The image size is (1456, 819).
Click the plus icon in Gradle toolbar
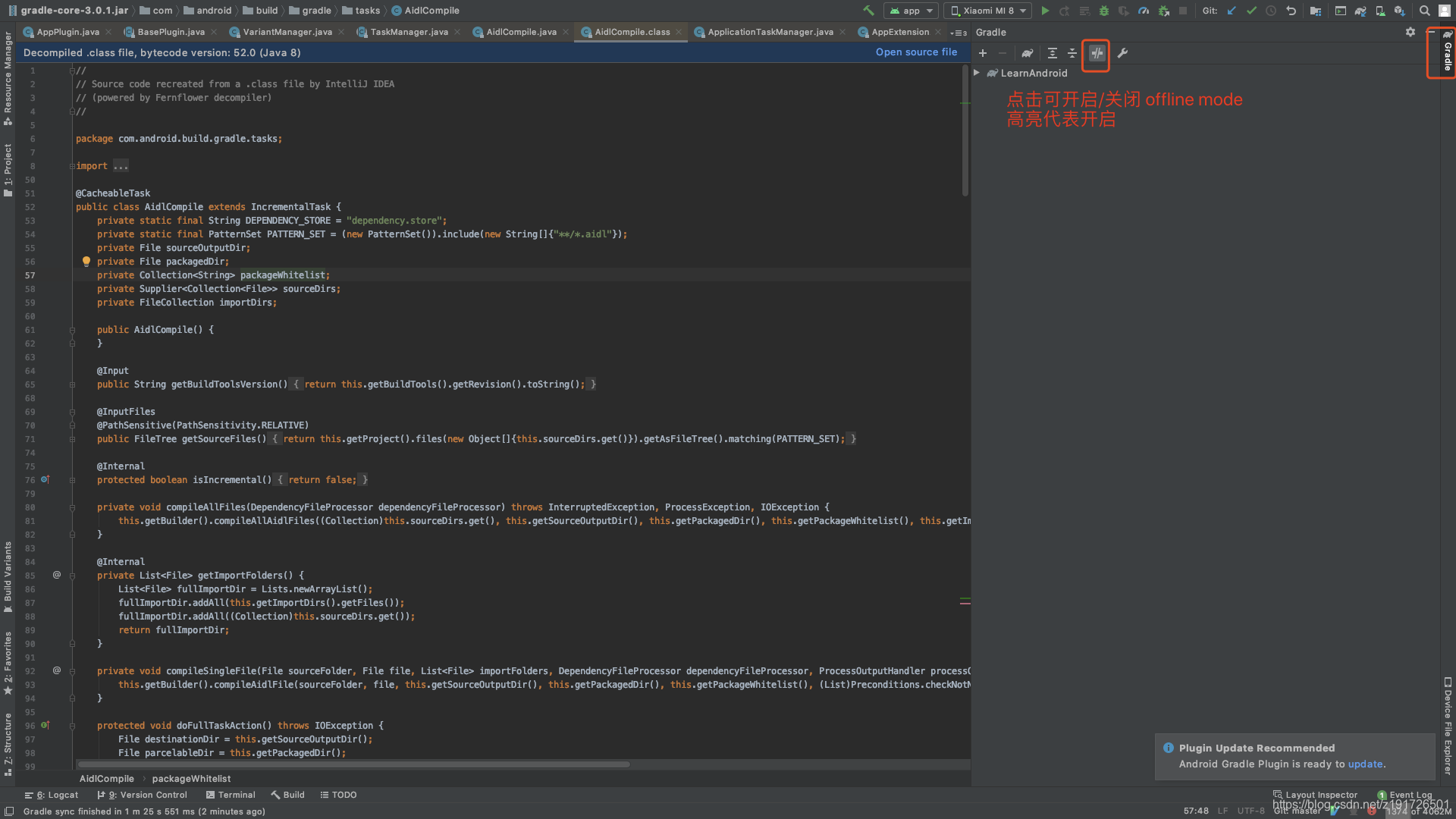983,53
